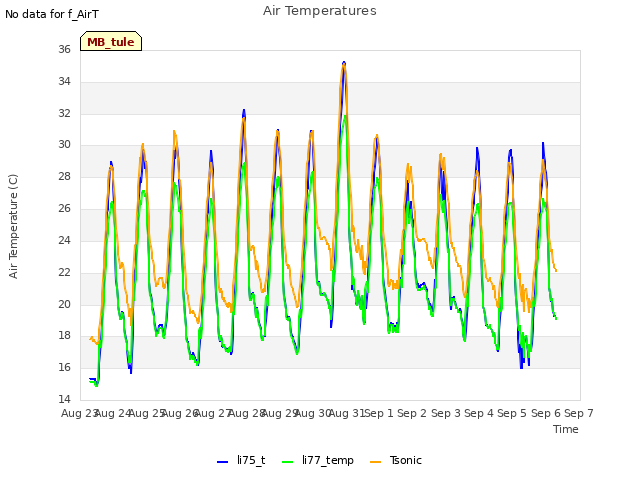Viewport: 640px width, 480px height.
Task: Click the li75_t legend entry
Action: pos(241,460)
